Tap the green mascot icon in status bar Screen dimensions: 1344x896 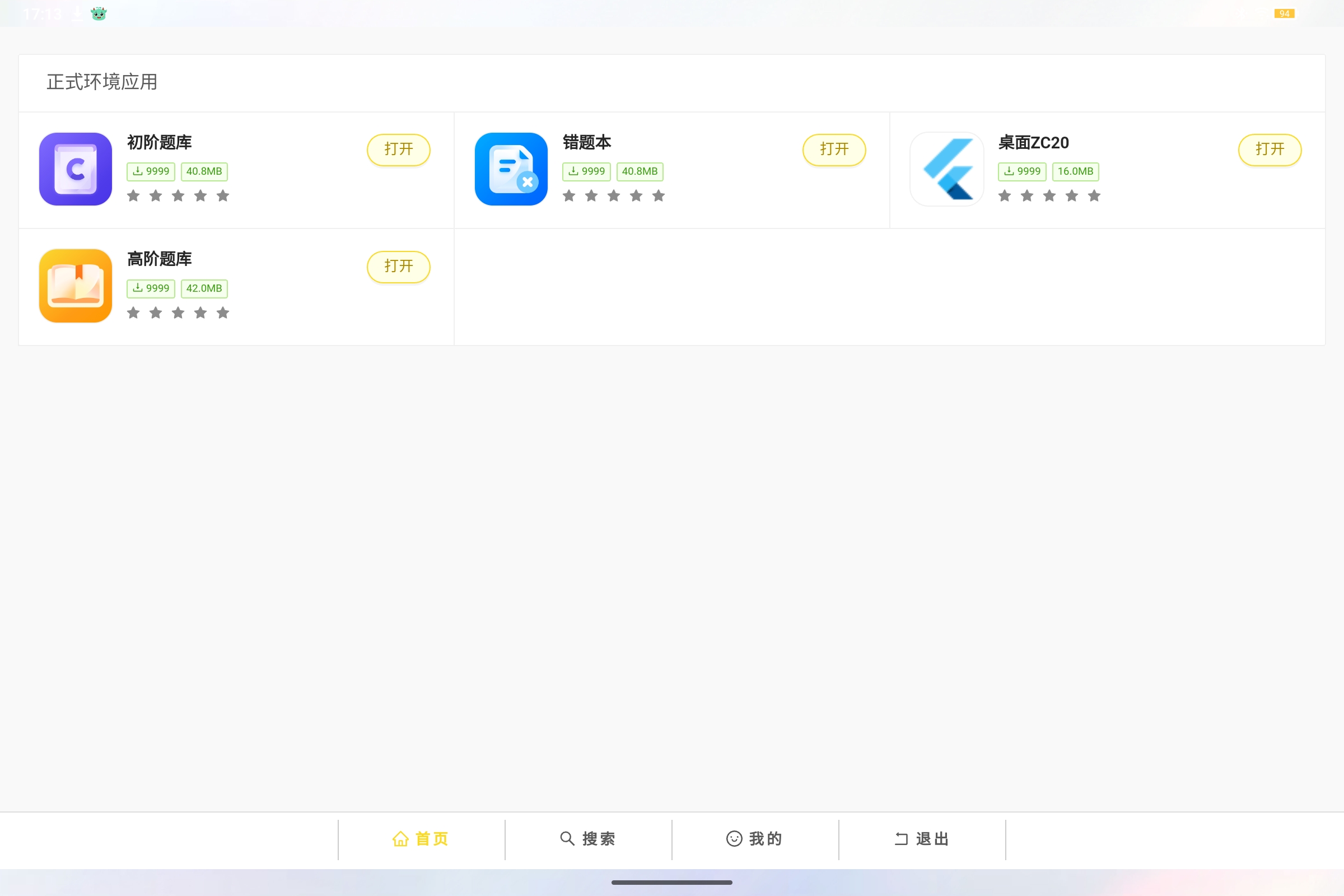tap(99, 13)
